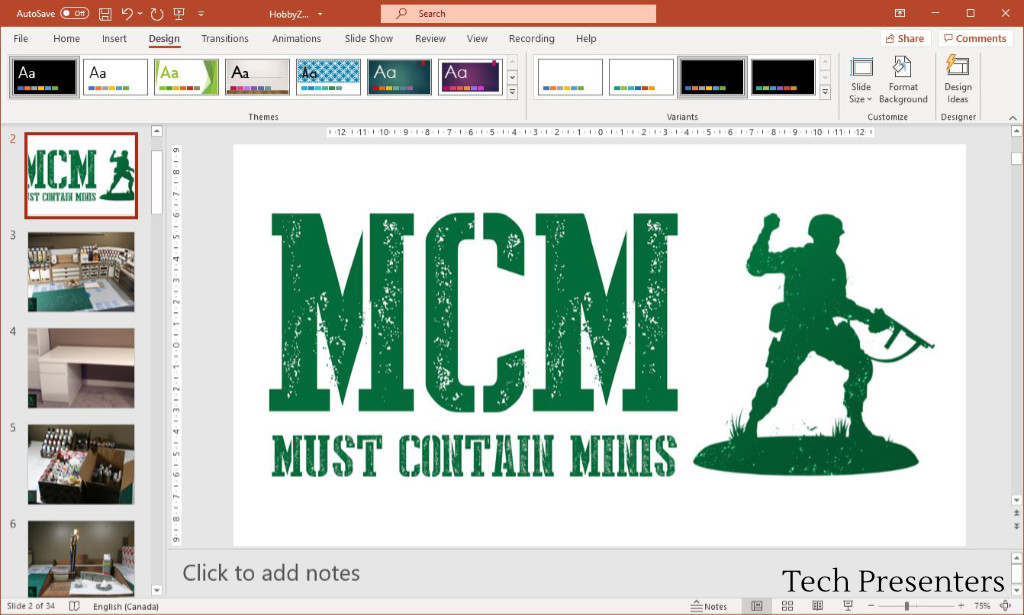Save the presentation with the floppy disk icon
Image resolution: width=1024 pixels, height=615 pixels.
click(x=104, y=14)
